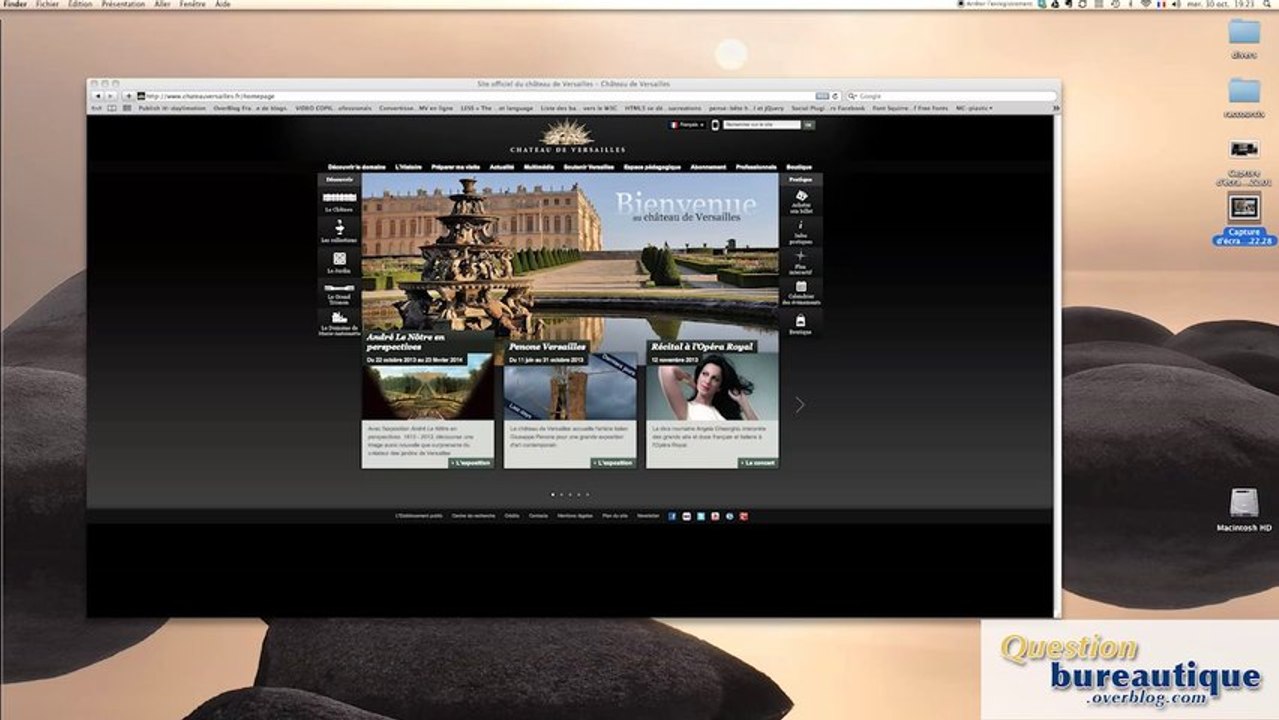Open Soutenir Versailles navigation item

(x=589, y=167)
